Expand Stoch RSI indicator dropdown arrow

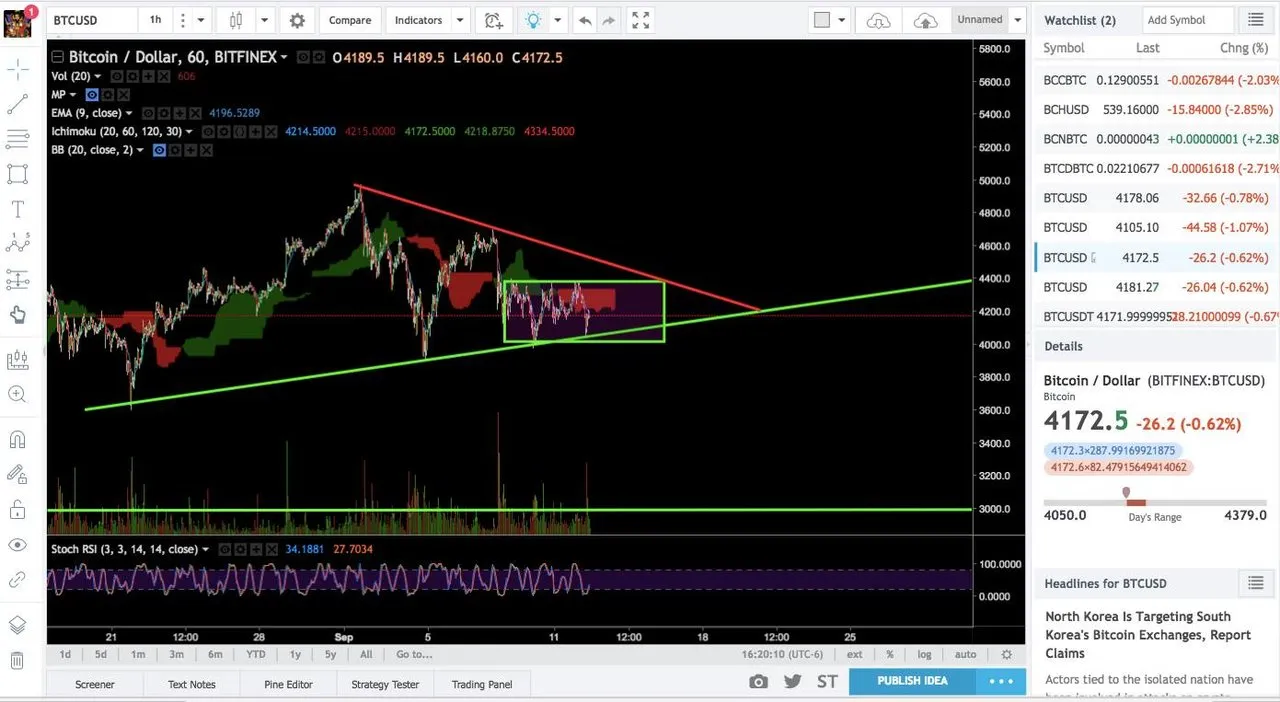point(206,549)
